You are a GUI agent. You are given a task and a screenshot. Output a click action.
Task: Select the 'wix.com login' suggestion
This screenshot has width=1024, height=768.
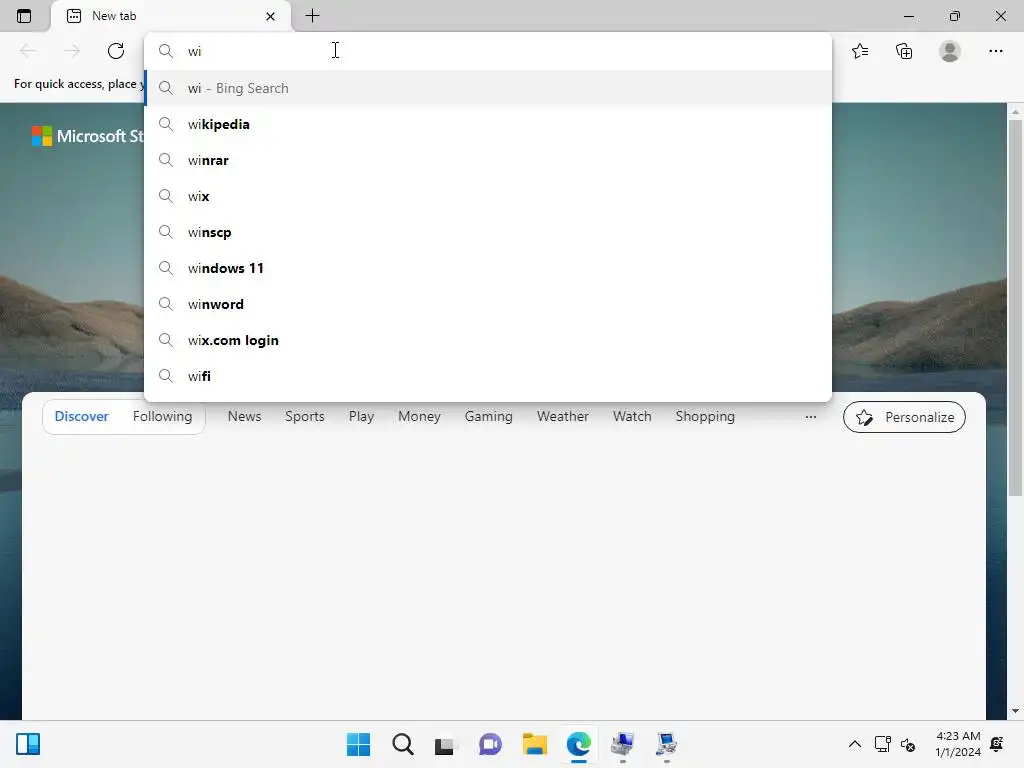488,340
